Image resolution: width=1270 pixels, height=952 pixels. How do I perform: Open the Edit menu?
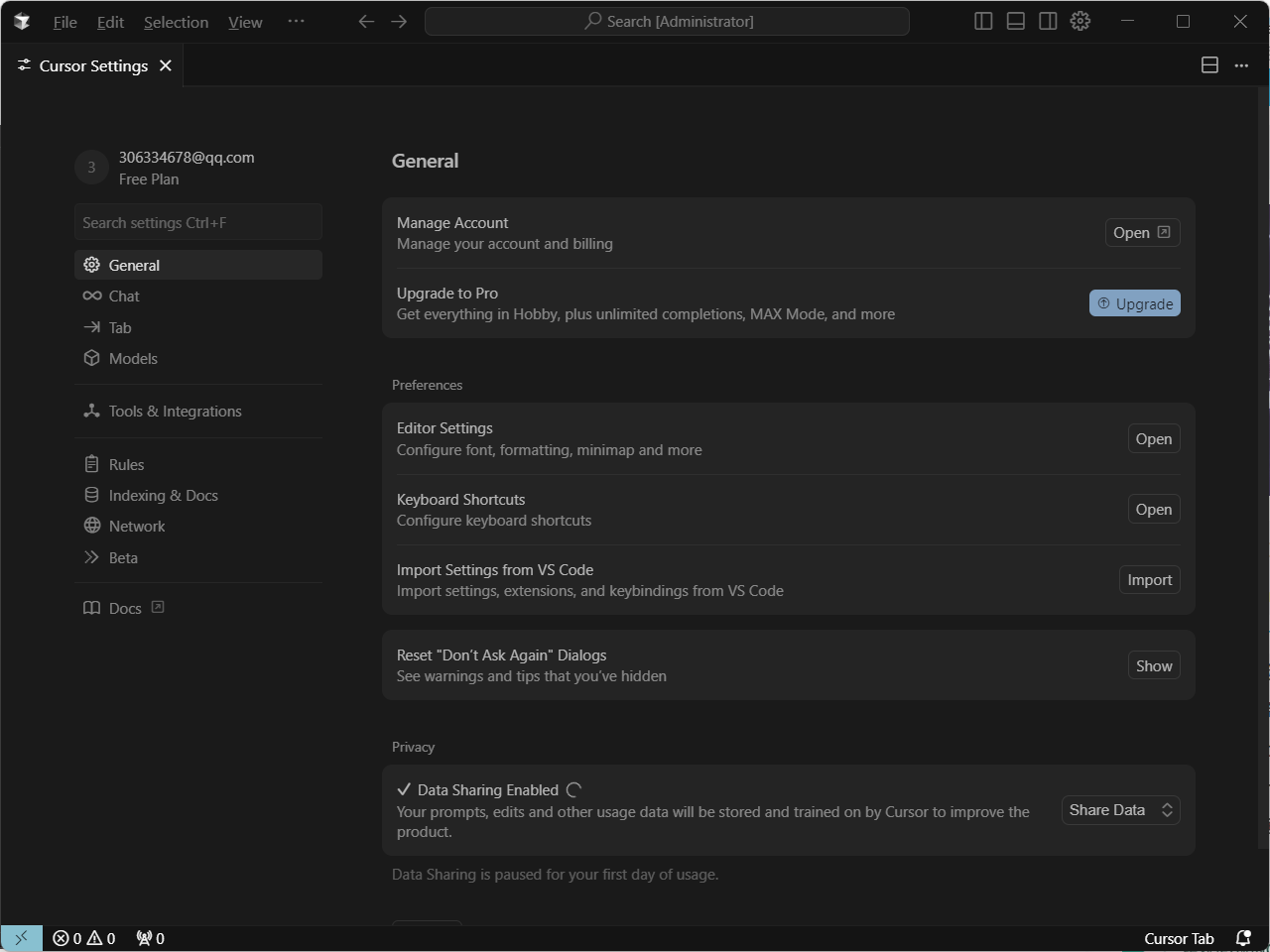(x=110, y=22)
